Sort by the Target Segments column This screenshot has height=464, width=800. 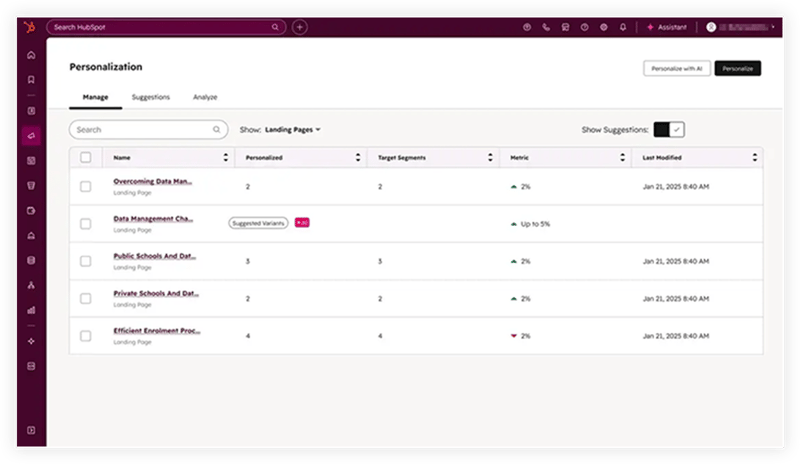point(490,157)
